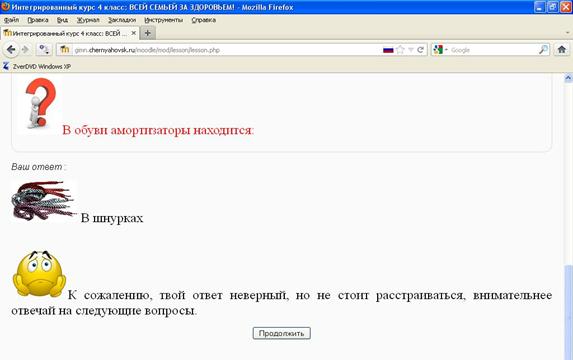Open the URL history dropdown arrow
Viewport: 573px width, 360px height.
(411, 50)
